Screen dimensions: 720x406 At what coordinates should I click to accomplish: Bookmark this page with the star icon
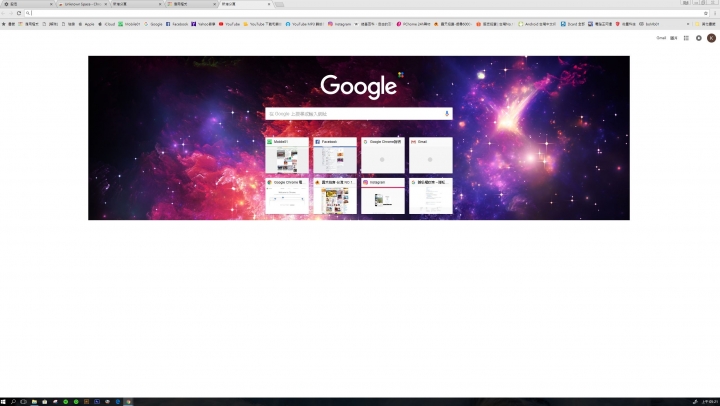pyautogui.click(x=706, y=13)
